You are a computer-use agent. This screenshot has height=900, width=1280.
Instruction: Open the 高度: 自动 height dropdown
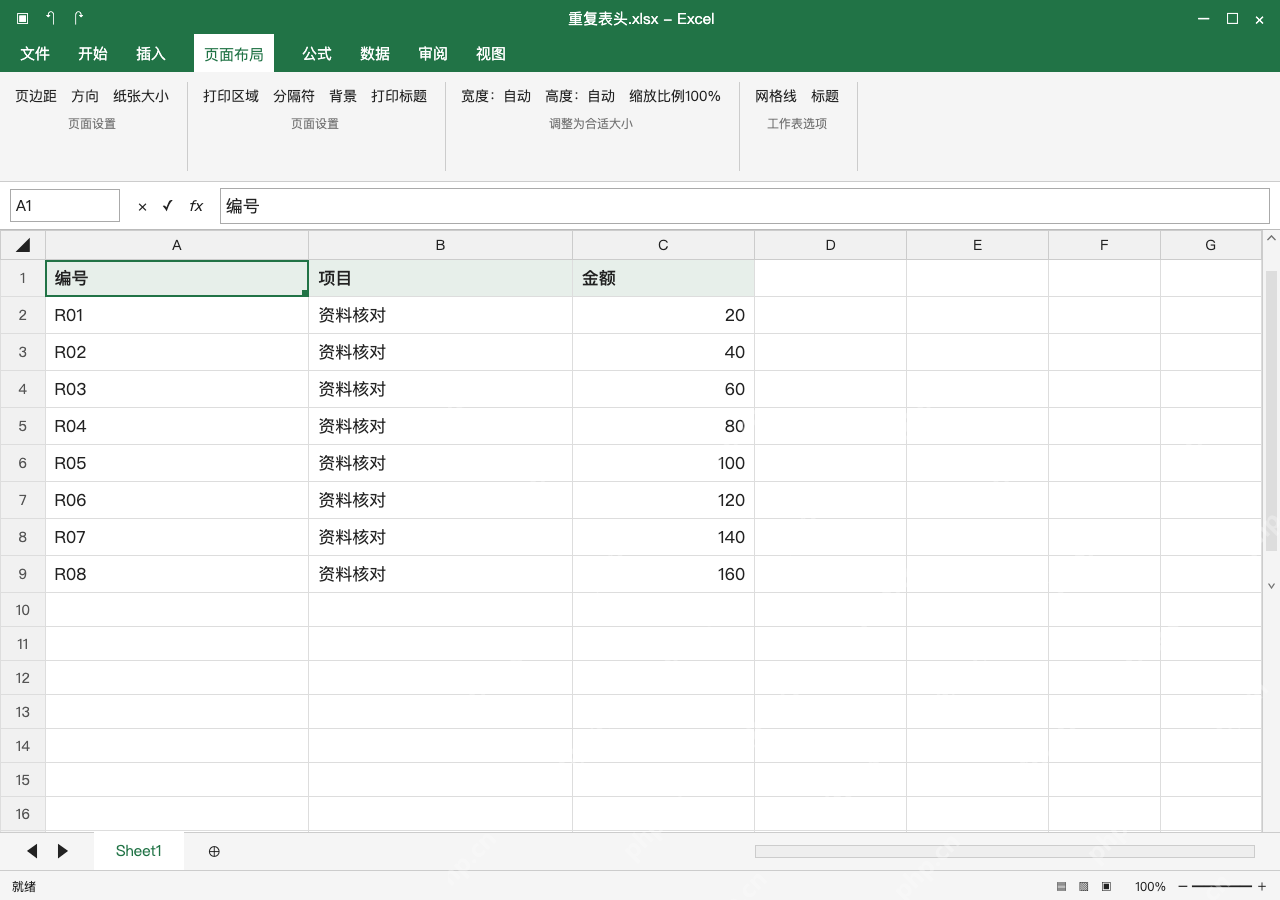(580, 96)
